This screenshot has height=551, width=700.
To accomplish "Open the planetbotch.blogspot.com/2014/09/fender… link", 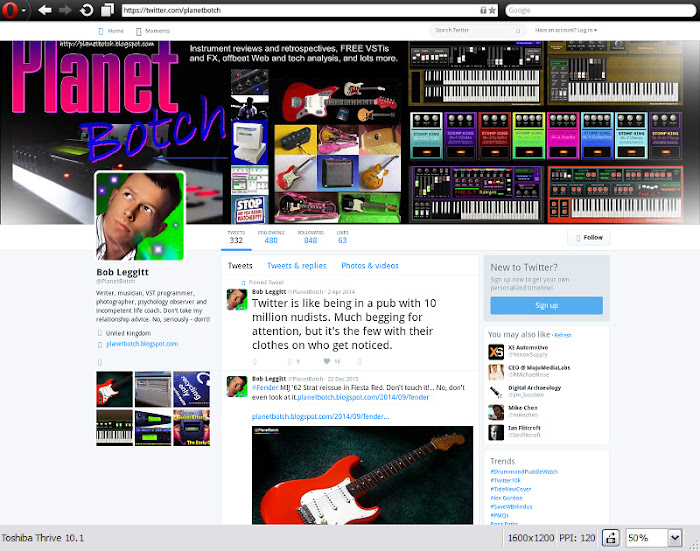I will tap(321, 417).
